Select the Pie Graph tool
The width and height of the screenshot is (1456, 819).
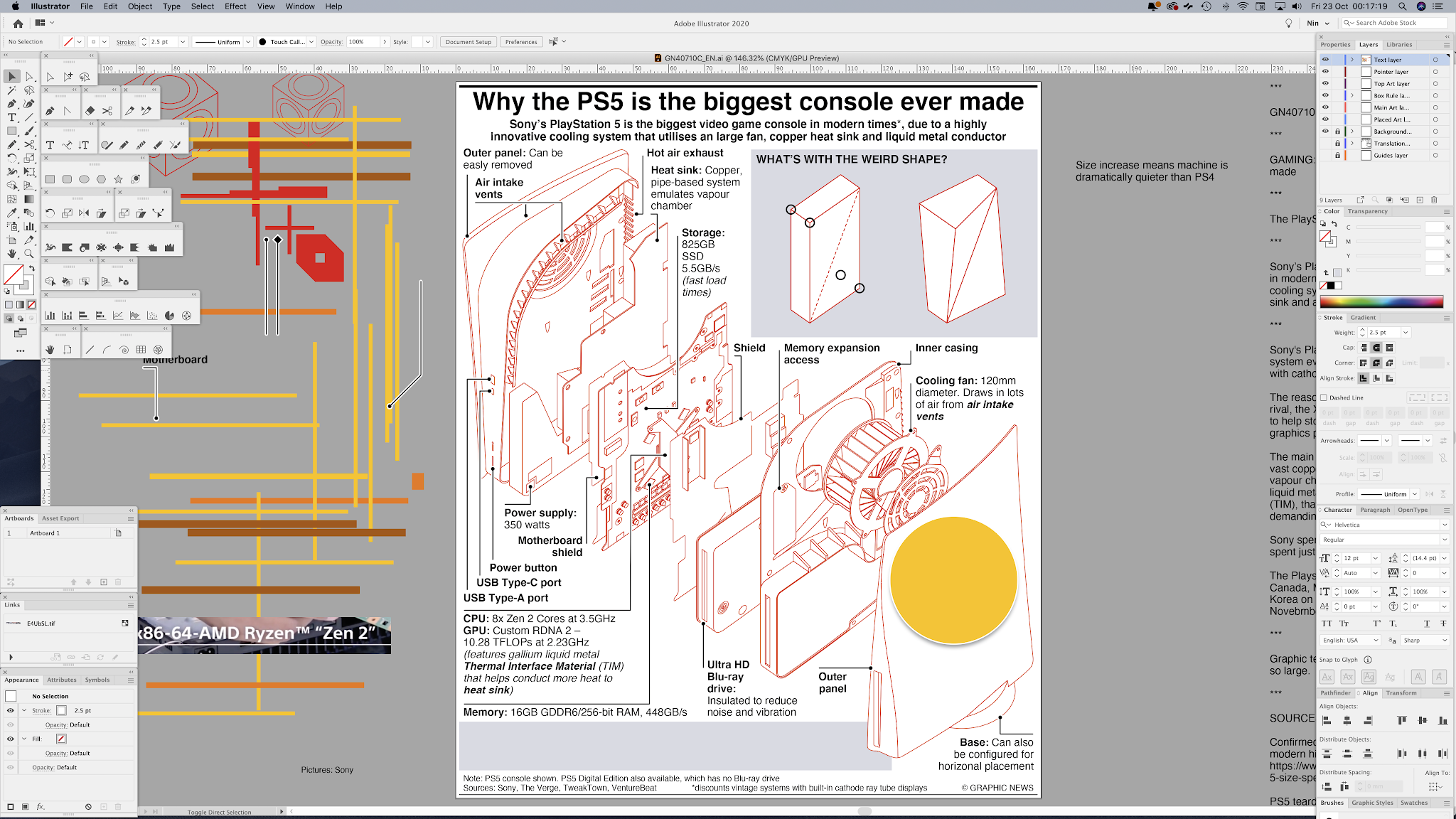(x=169, y=316)
